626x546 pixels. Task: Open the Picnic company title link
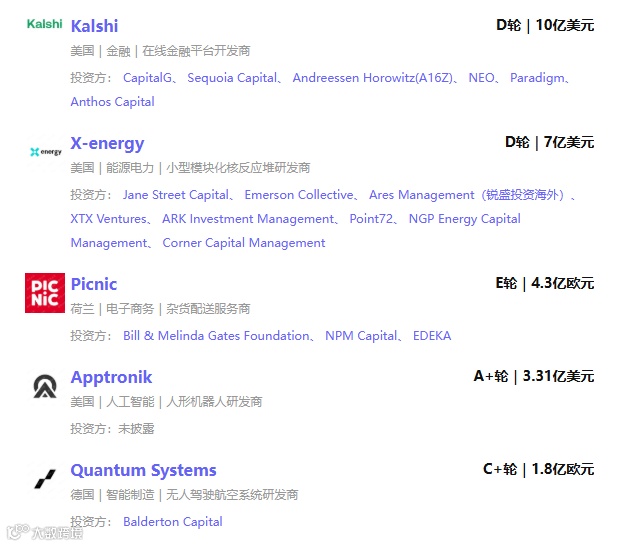click(x=94, y=284)
